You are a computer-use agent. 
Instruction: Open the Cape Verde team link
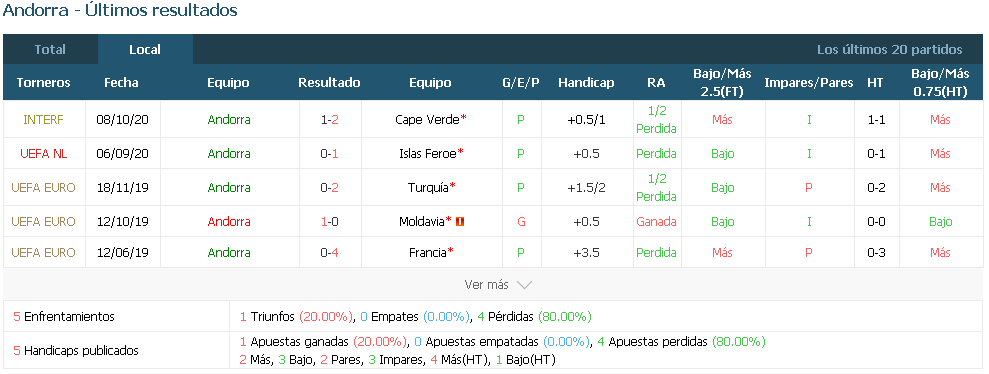pyautogui.click(x=426, y=119)
